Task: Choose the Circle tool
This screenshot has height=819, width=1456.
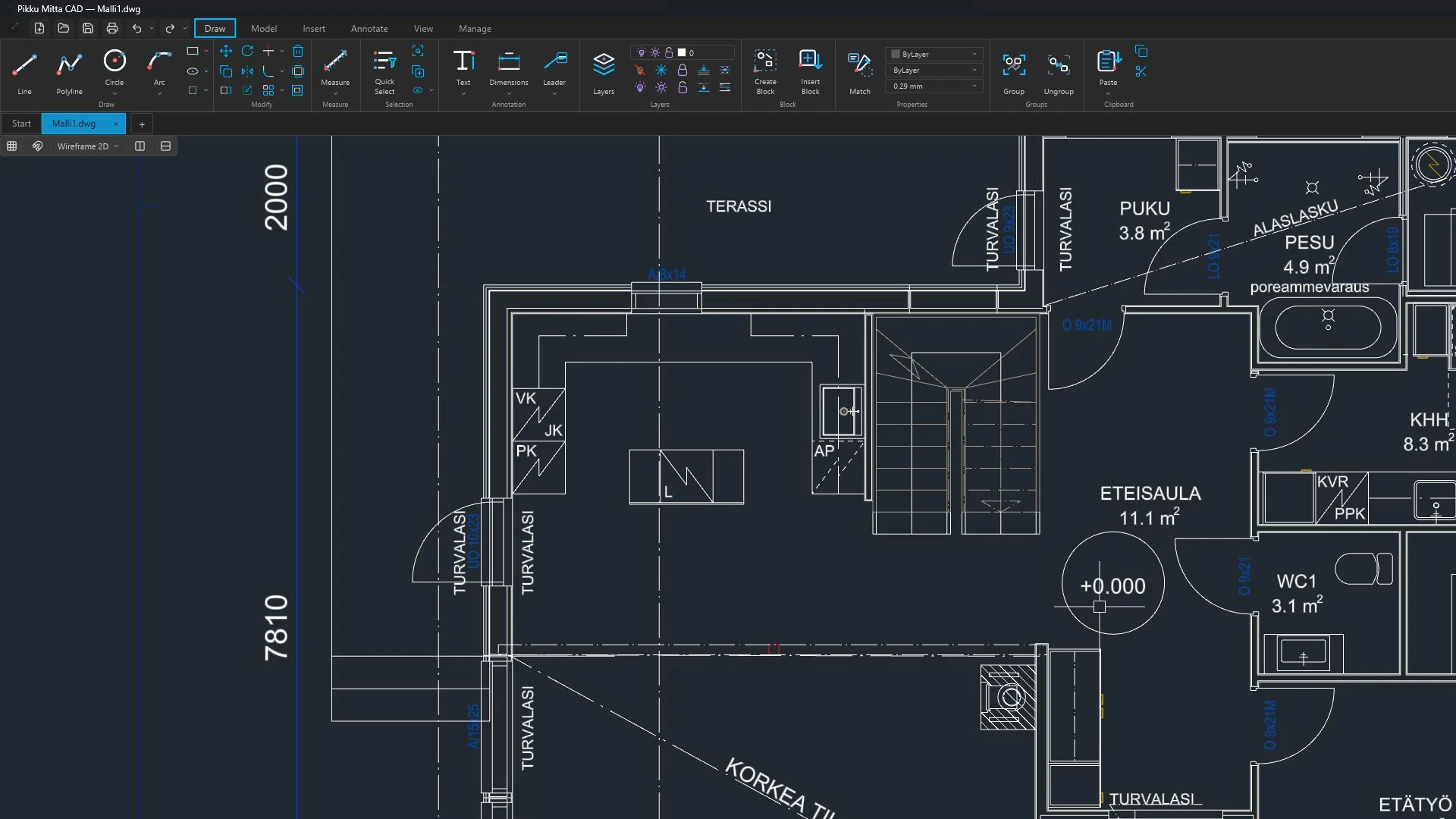Action: [115, 68]
